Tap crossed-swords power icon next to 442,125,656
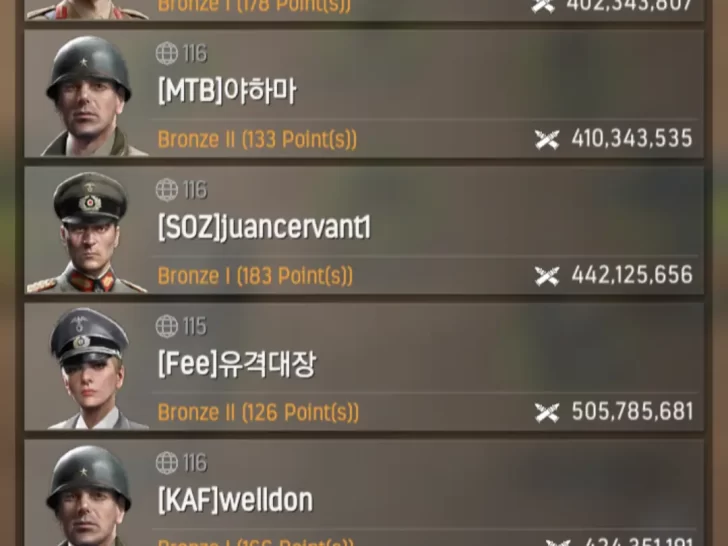This screenshot has height=546, width=728. coord(546,276)
